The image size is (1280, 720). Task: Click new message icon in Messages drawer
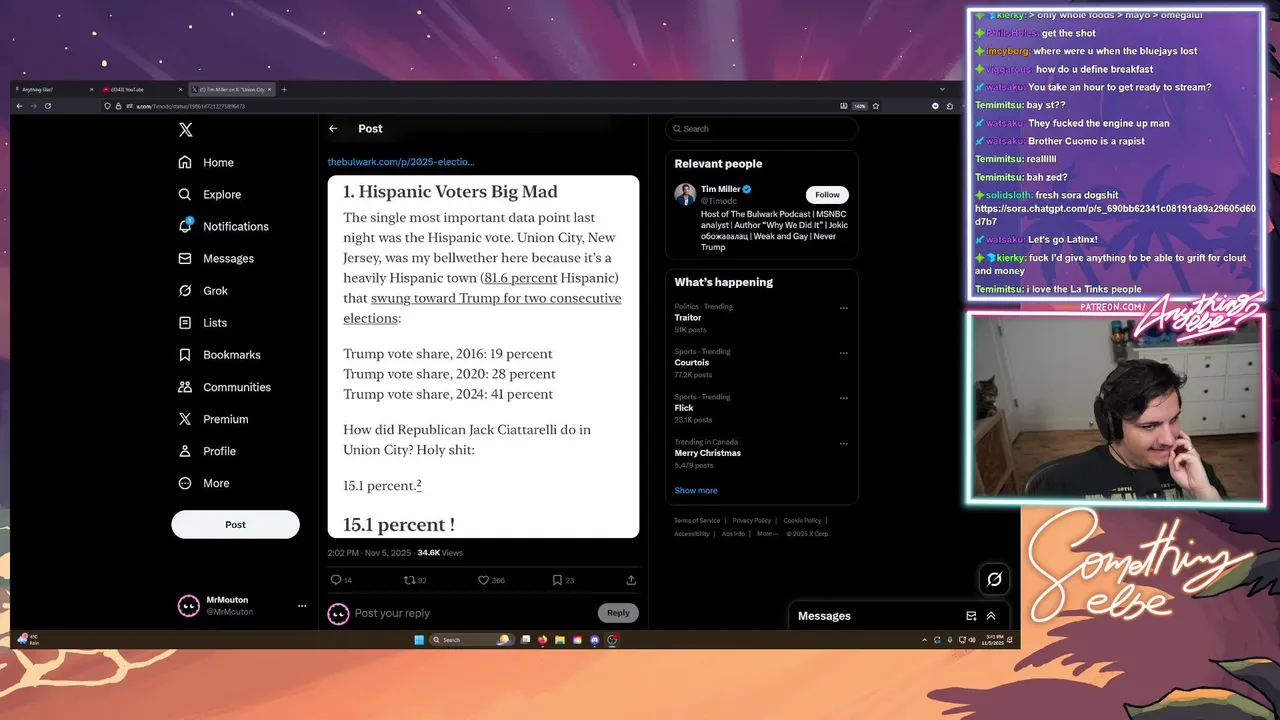coord(971,616)
